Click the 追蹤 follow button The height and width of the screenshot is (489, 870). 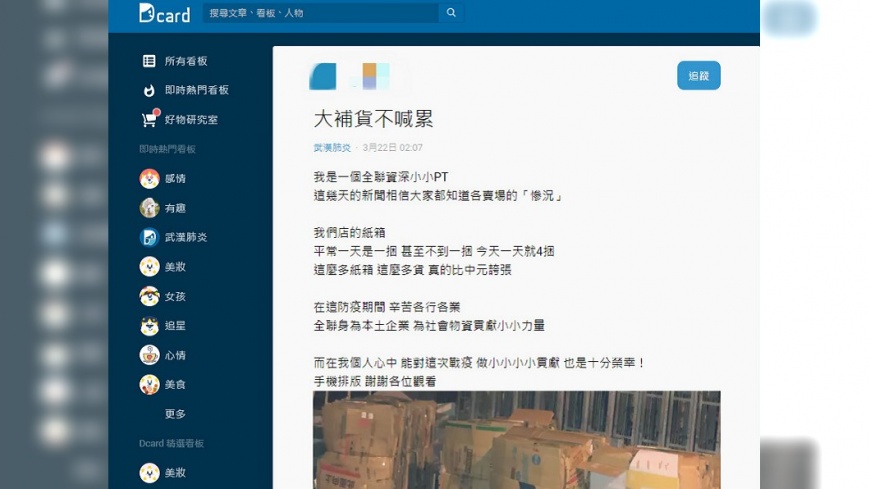point(699,75)
